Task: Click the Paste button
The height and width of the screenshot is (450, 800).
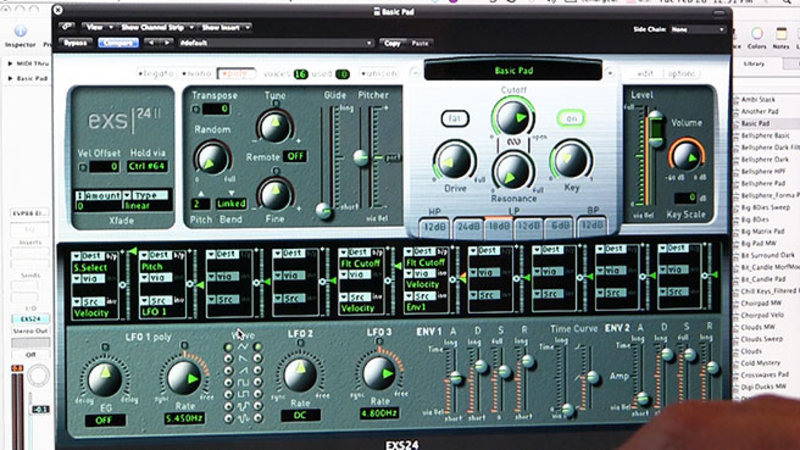Action: click(x=420, y=43)
